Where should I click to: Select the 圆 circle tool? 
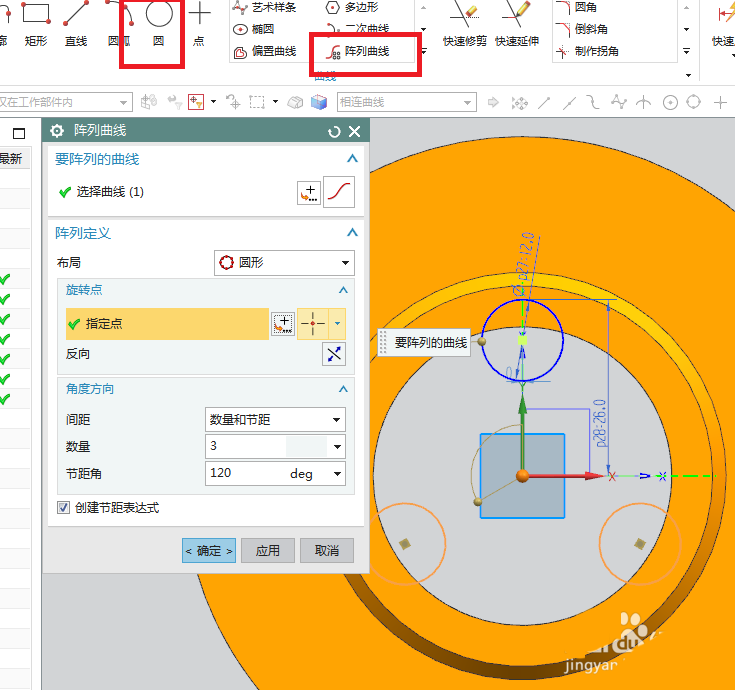point(159,24)
